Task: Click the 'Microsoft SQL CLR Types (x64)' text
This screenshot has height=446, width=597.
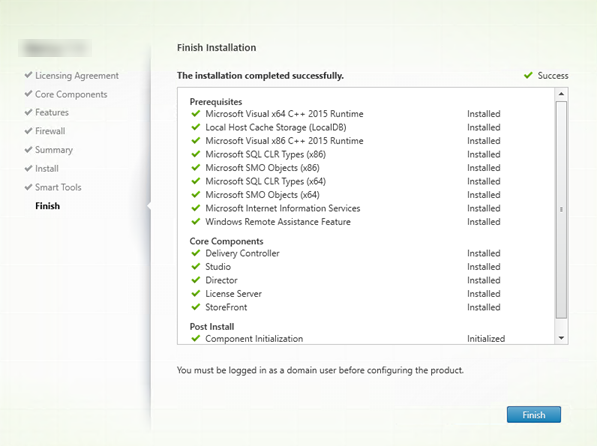Action: (265, 181)
